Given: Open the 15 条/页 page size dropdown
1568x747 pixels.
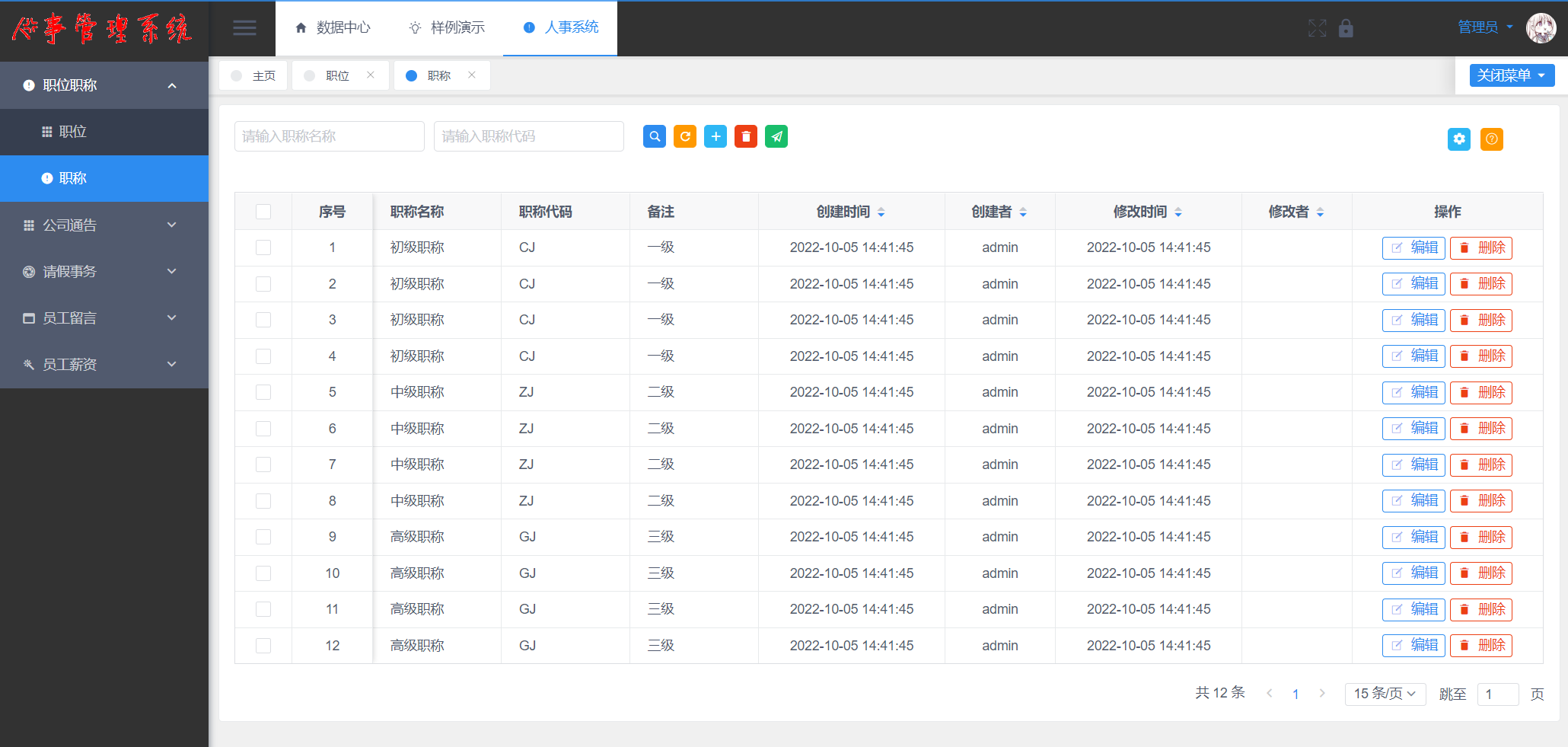Looking at the screenshot, I should [1385, 694].
